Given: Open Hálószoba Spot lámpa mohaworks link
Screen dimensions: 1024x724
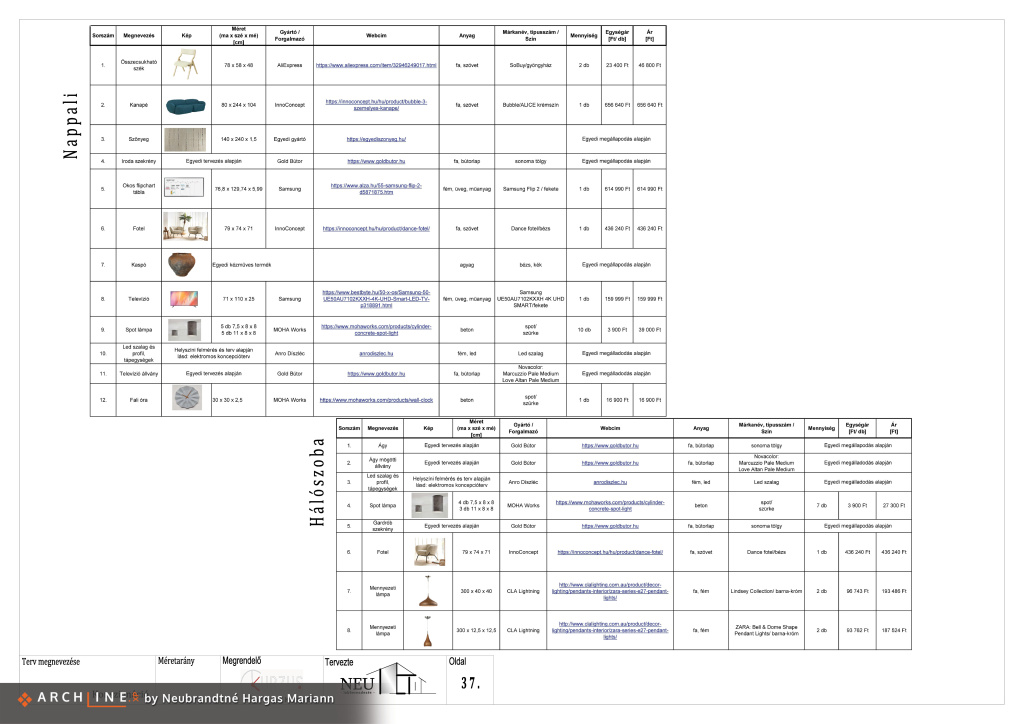Looking at the screenshot, I should click(610, 505).
